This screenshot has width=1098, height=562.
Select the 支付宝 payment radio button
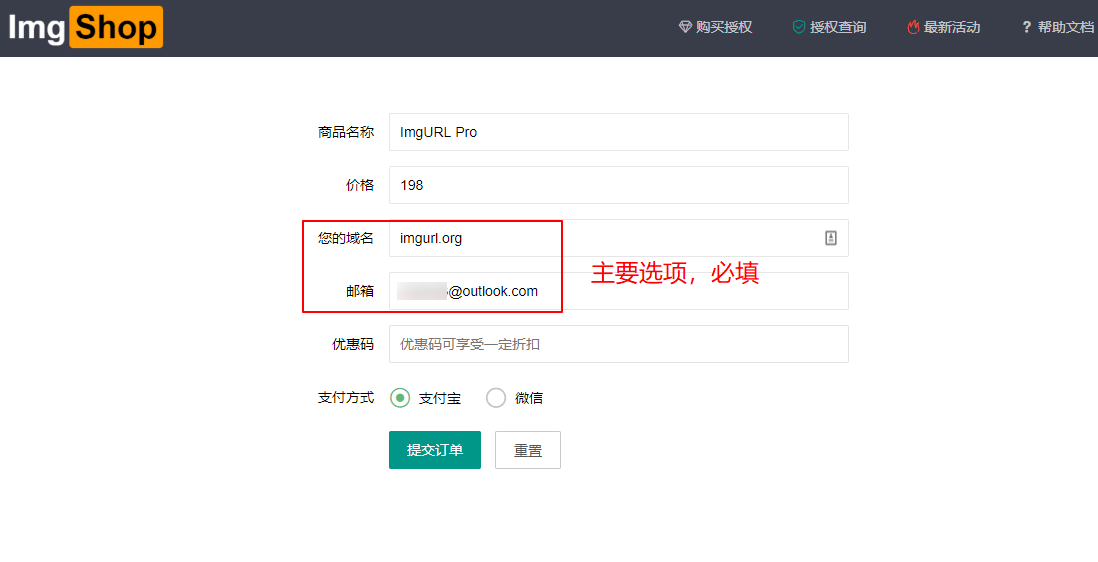coord(400,398)
